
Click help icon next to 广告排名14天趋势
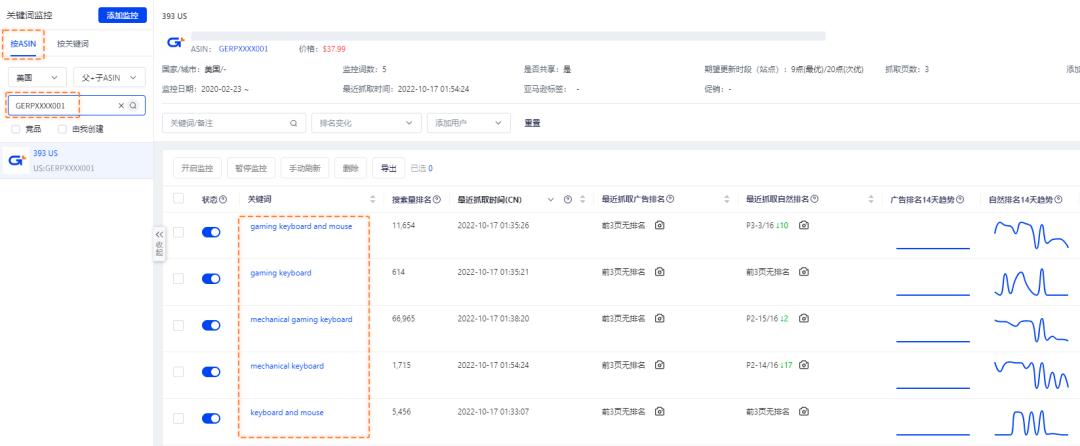click(x=959, y=200)
